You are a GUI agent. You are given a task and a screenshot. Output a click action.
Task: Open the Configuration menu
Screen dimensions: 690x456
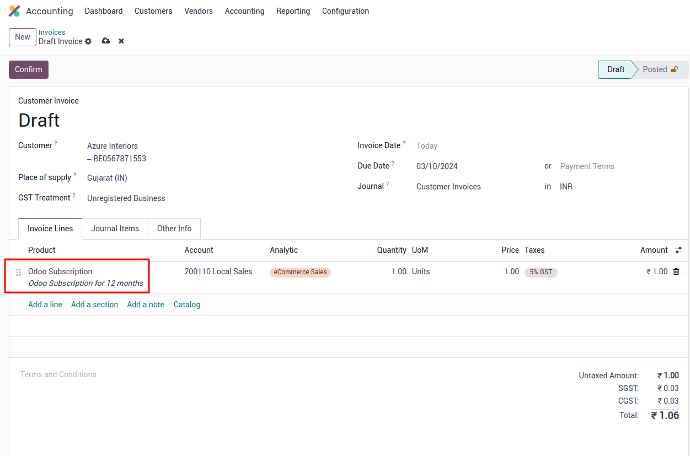(345, 11)
